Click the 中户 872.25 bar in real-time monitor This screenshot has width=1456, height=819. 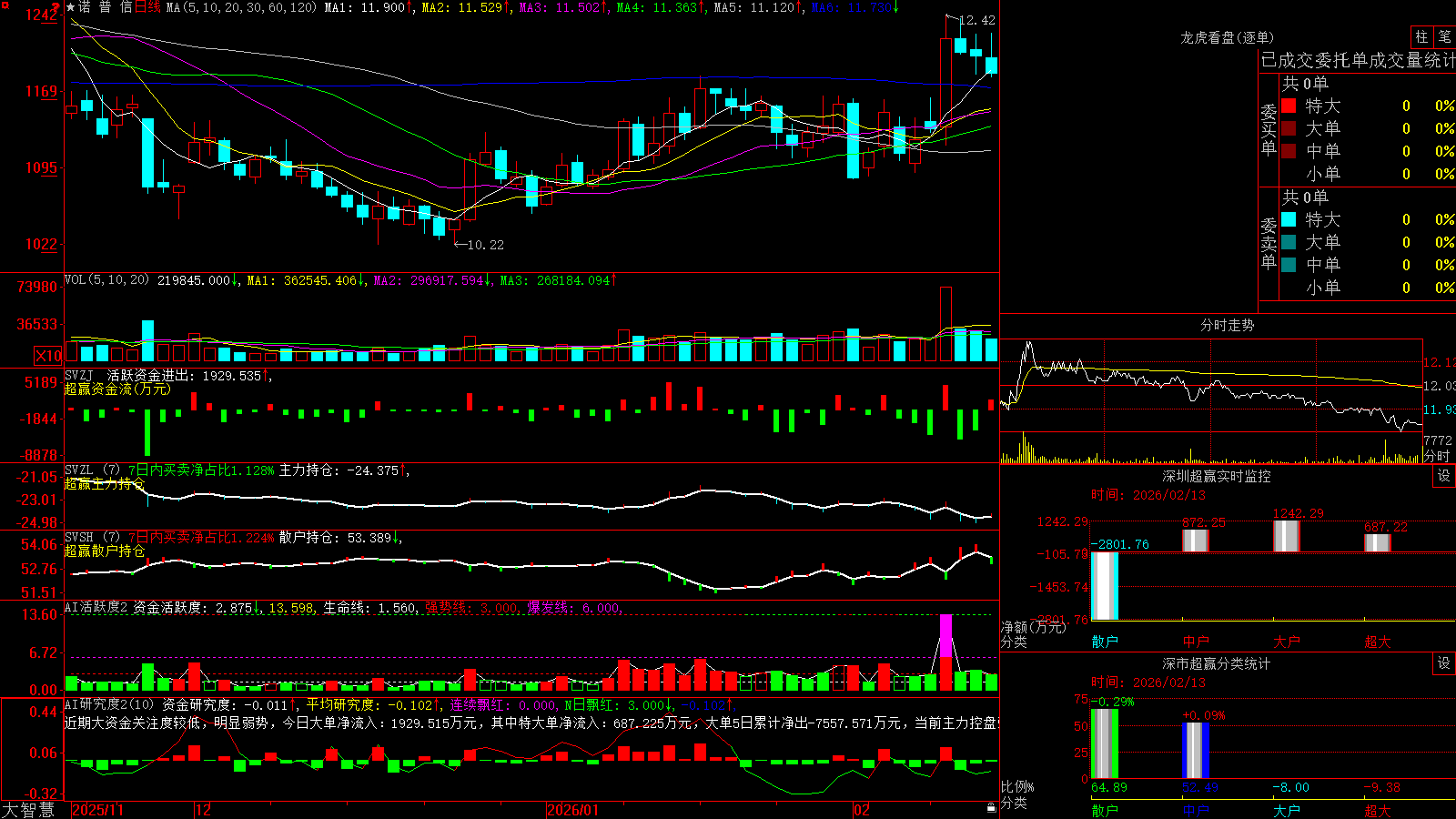coord(1196,541)
